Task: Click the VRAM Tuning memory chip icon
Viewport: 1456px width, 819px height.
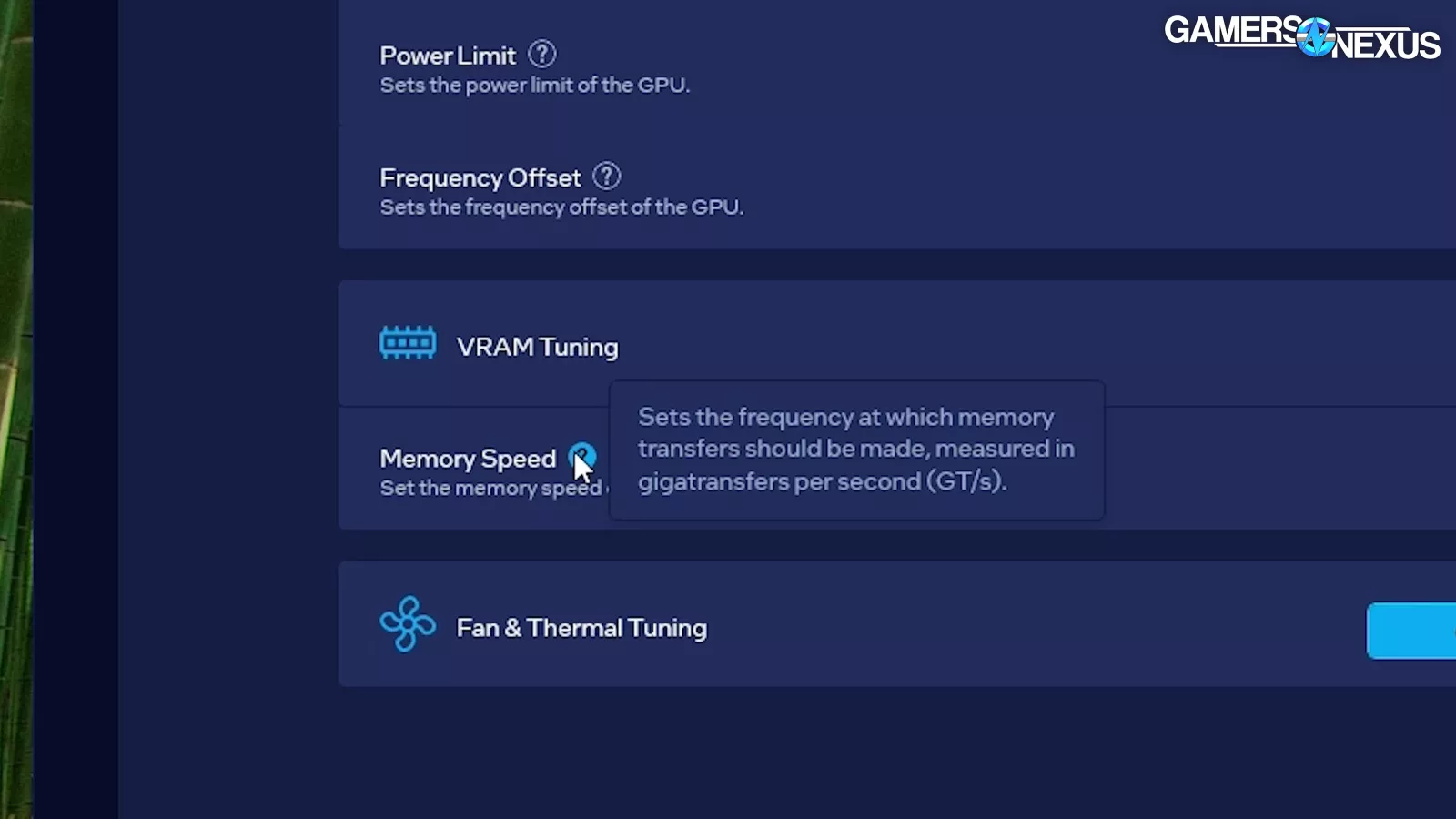Action: click(x=408, y=344)
